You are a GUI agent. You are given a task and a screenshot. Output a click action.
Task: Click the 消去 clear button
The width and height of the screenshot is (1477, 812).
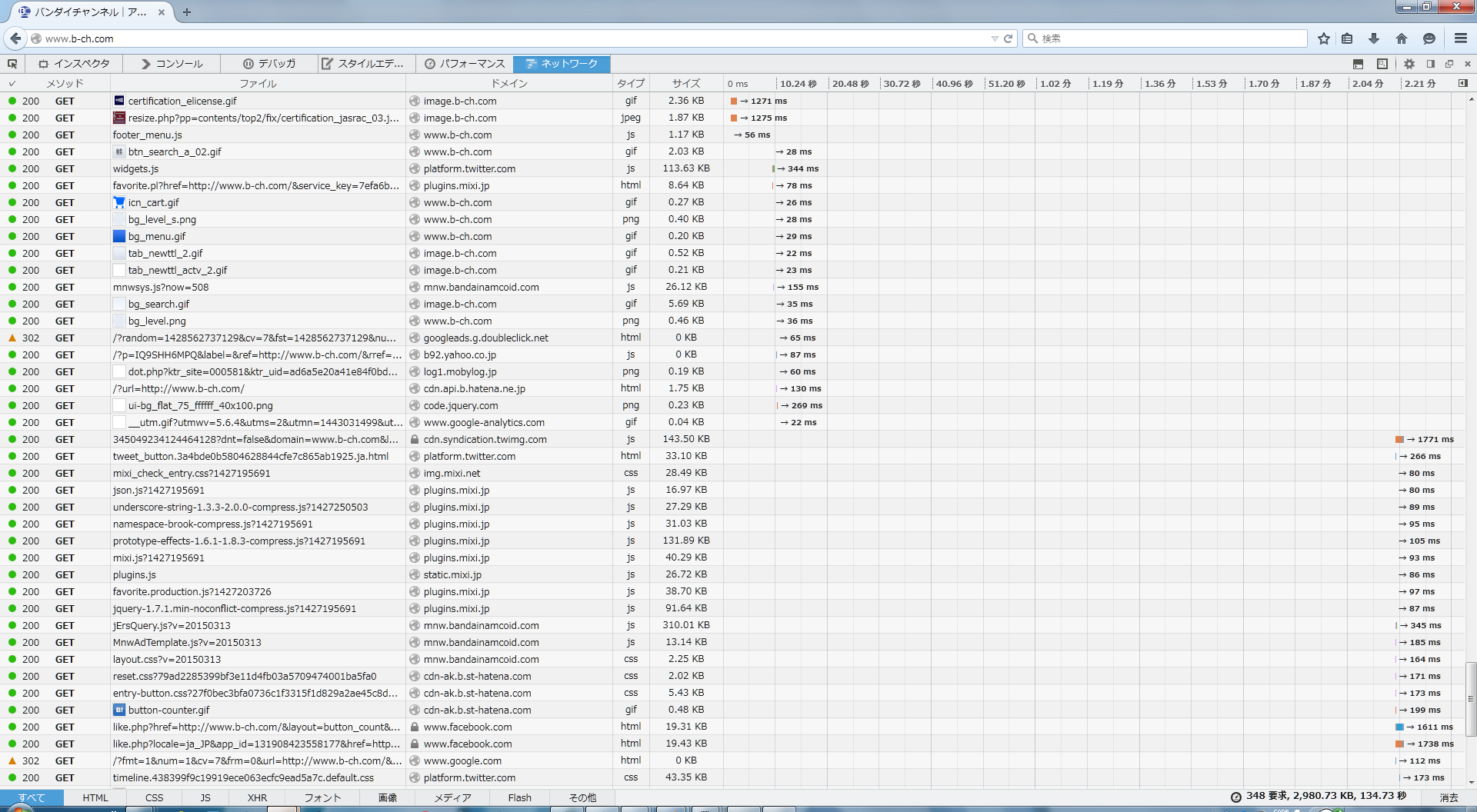(1449, 798)
